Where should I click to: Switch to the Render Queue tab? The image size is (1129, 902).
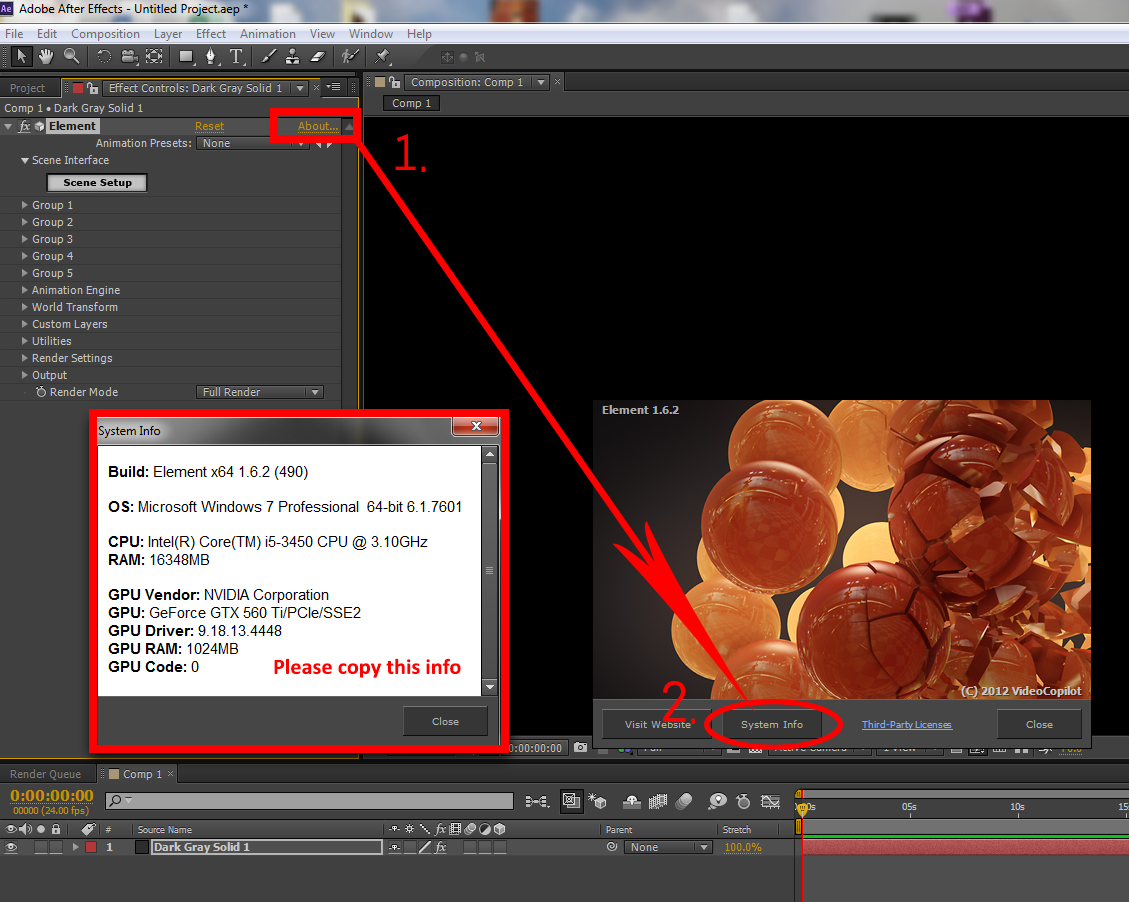pyautogui.click(x=46, y=774)
